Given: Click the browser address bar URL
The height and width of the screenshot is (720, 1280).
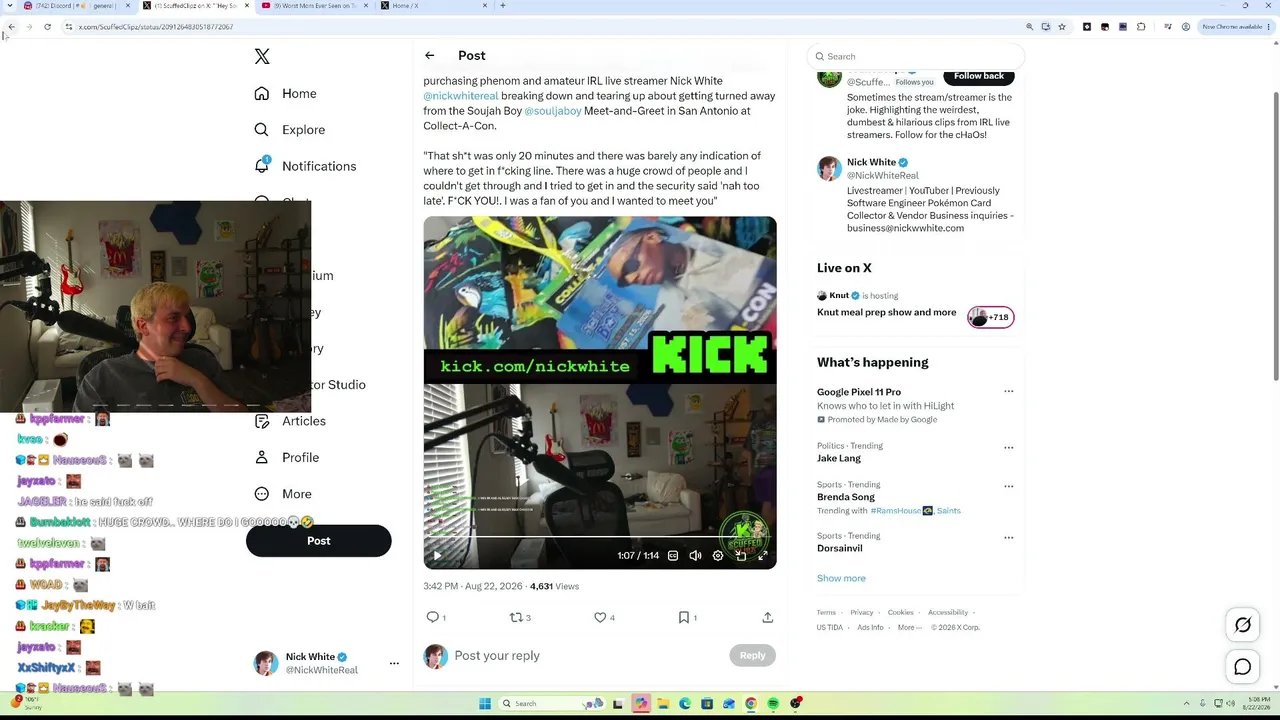Looking at the screenshot, I should (156, 27).
